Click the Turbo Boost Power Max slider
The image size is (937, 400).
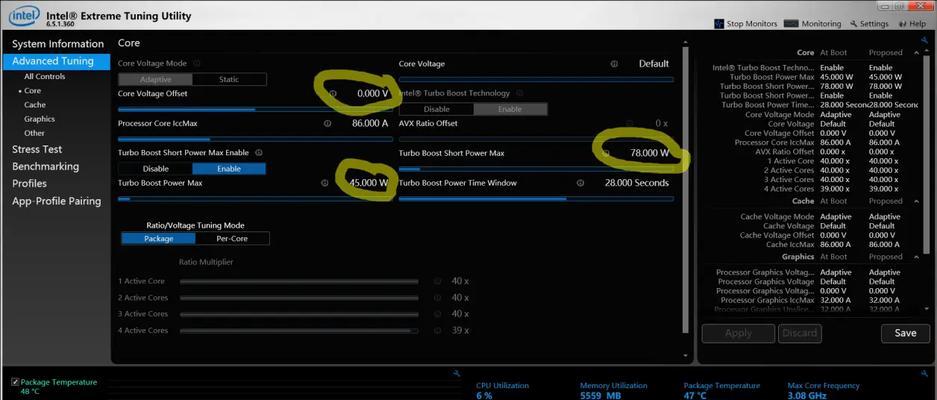coord(255,199)
